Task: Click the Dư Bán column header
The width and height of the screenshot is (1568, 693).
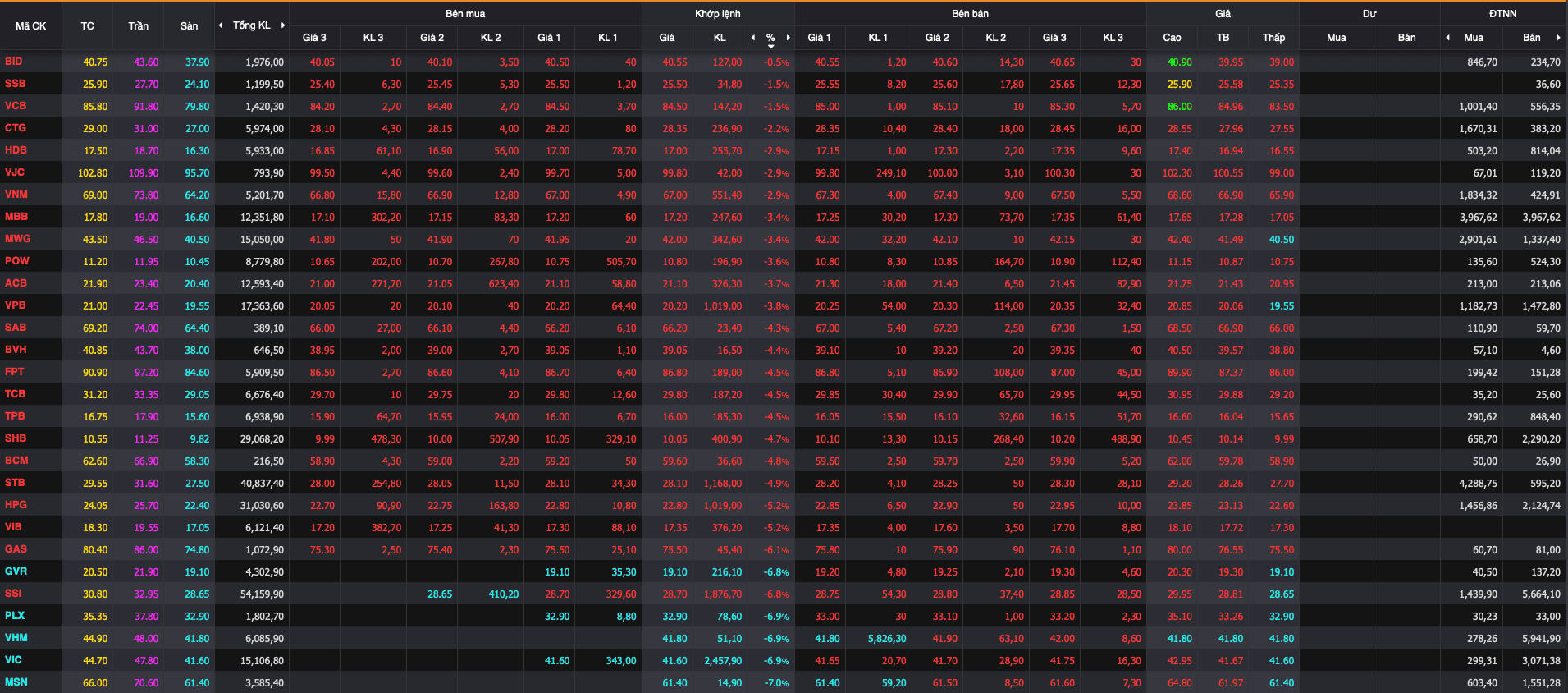Action: click(1406, 38)
